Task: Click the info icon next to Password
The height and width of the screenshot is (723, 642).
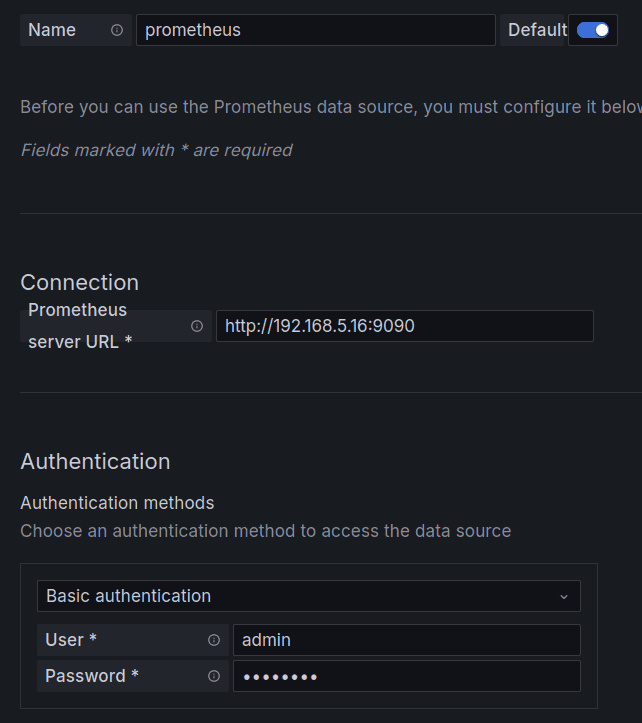Action: 214,676
